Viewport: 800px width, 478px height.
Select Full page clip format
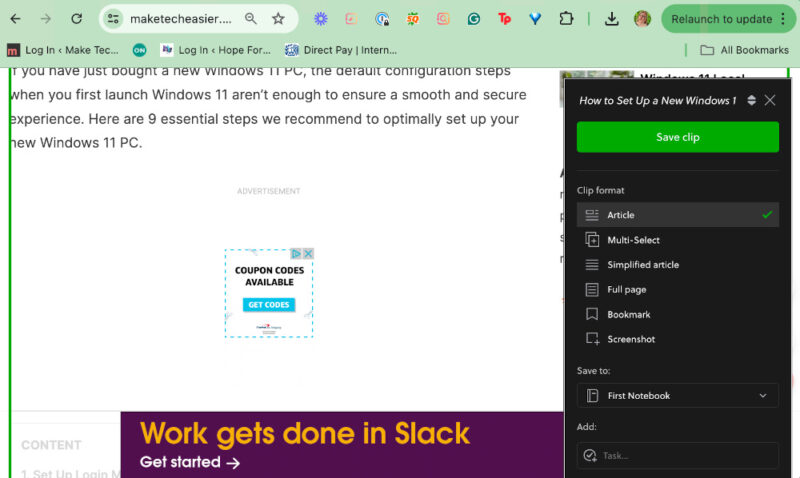[x=678, y=289]
